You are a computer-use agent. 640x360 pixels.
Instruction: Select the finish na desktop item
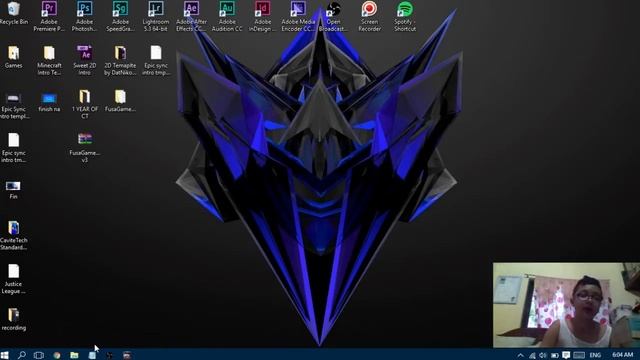pyautogui.click(x=49, y=102)
